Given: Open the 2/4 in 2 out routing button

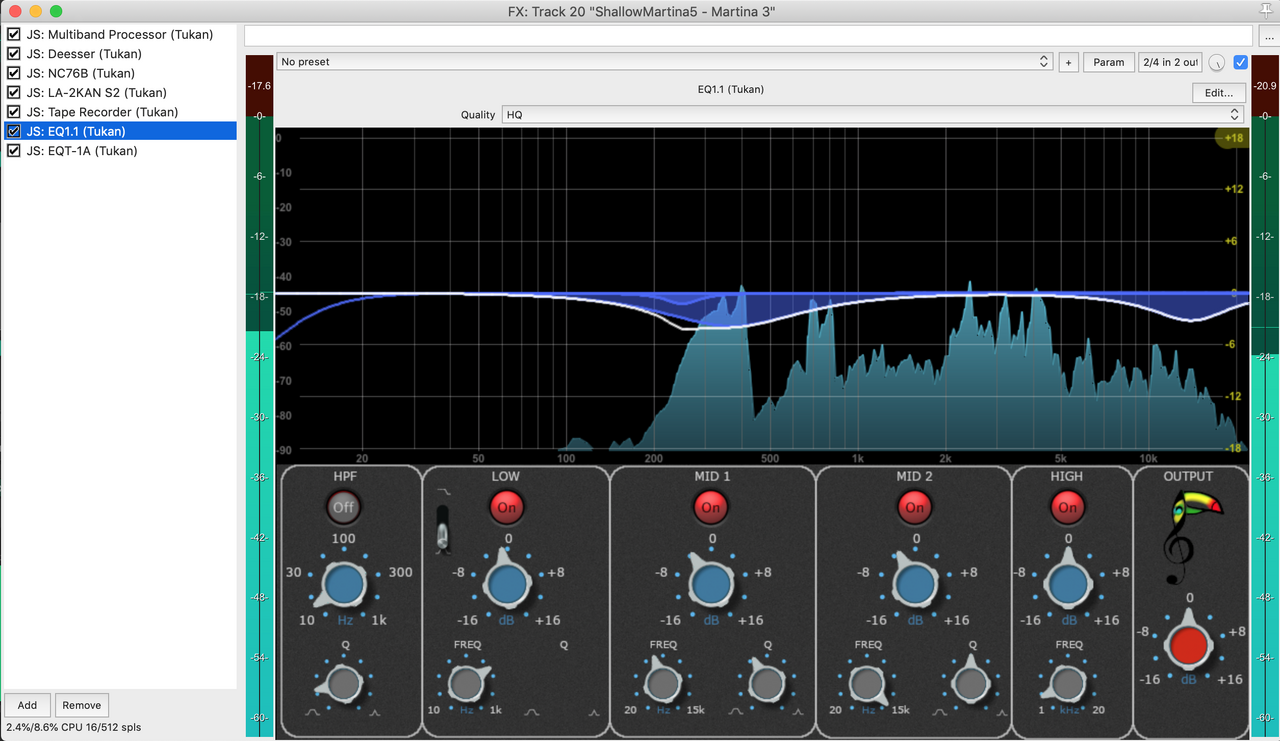Looking at the screenshot, I should (1170, 62).
